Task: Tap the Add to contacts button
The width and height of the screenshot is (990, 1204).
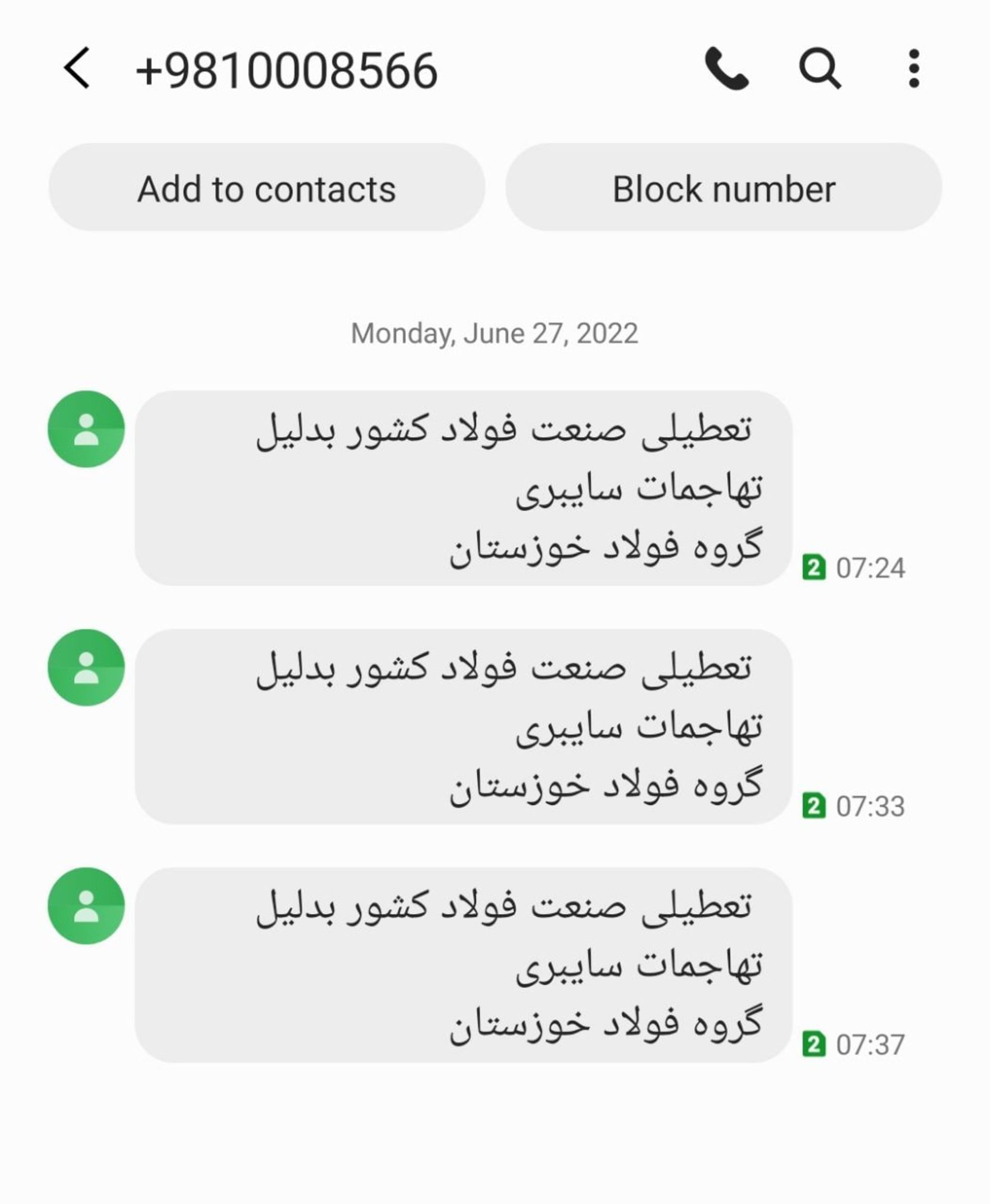Action: 267,188
